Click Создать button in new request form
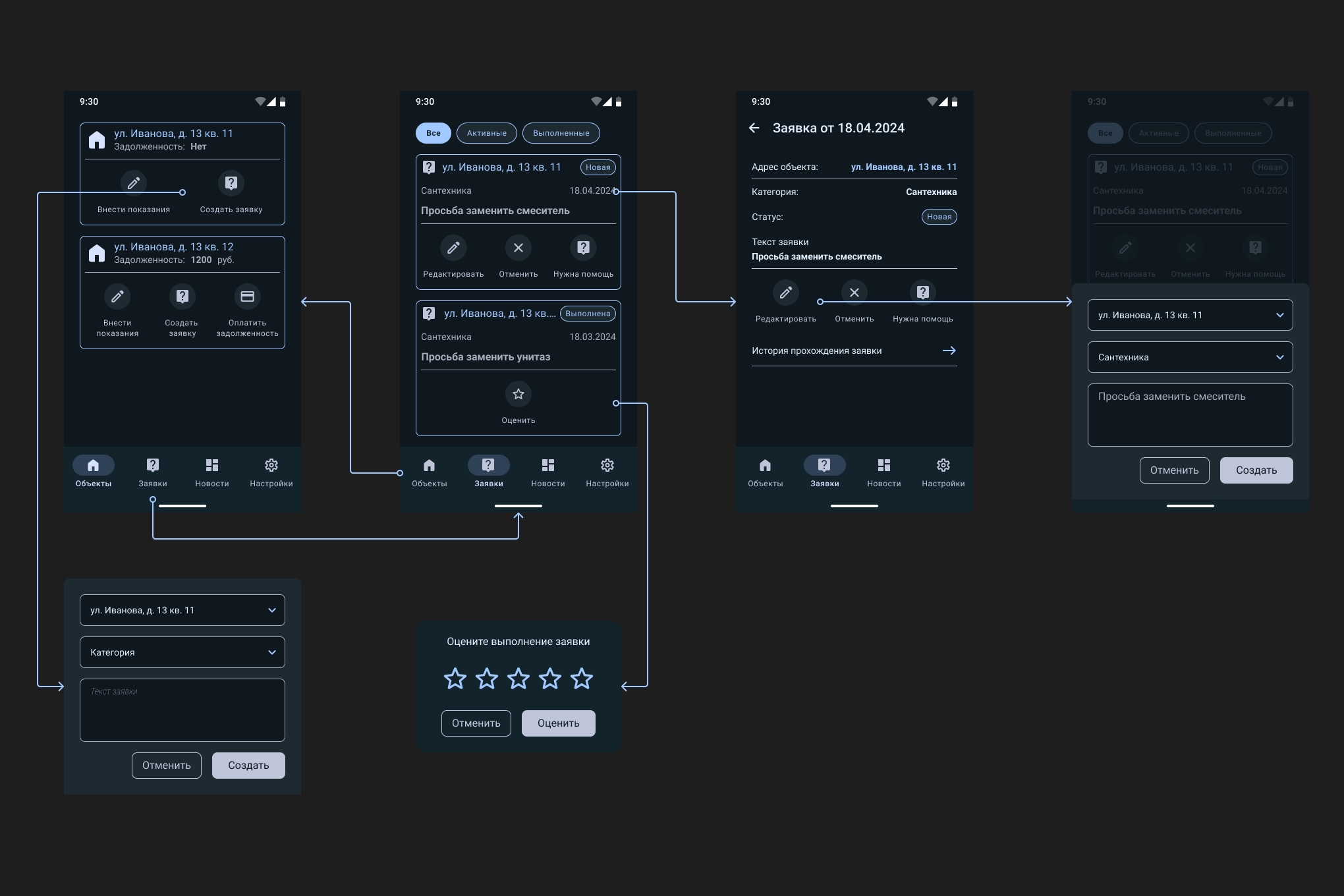The height and width of the screenshot is (896, 1344). 248,766
